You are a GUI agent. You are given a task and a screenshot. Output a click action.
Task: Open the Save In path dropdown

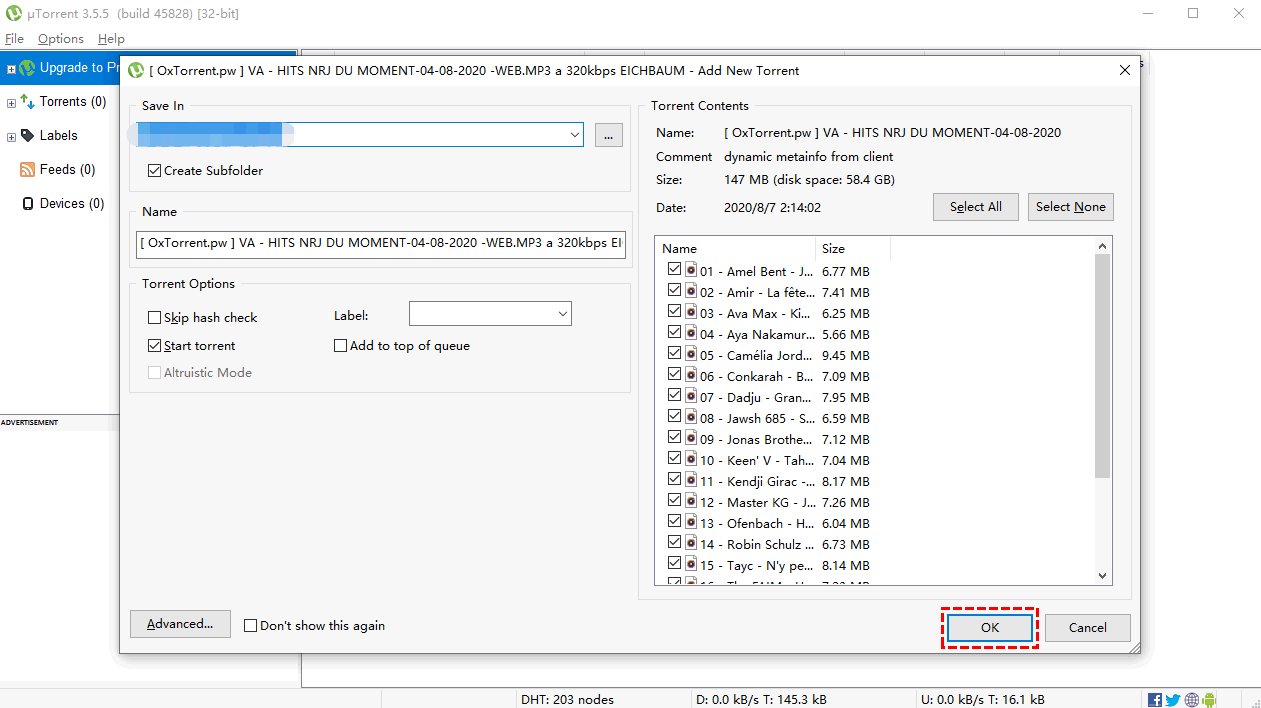[574, 135]
